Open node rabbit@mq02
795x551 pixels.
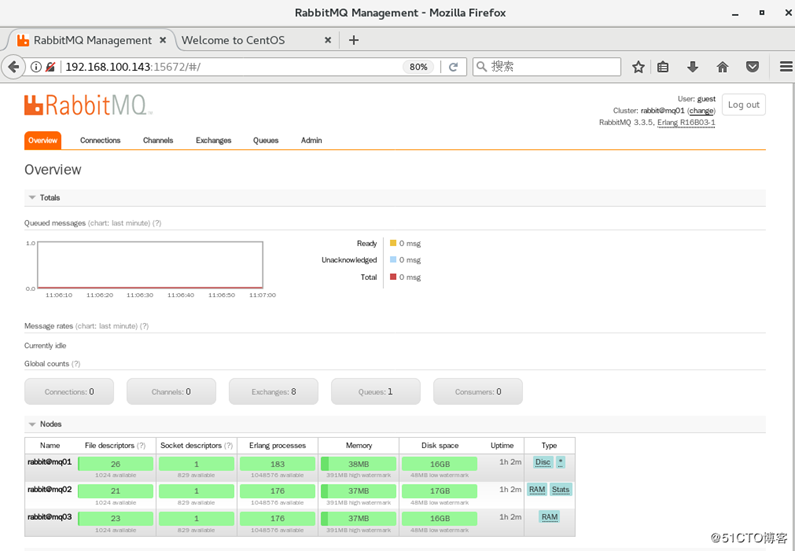(50, 489)
